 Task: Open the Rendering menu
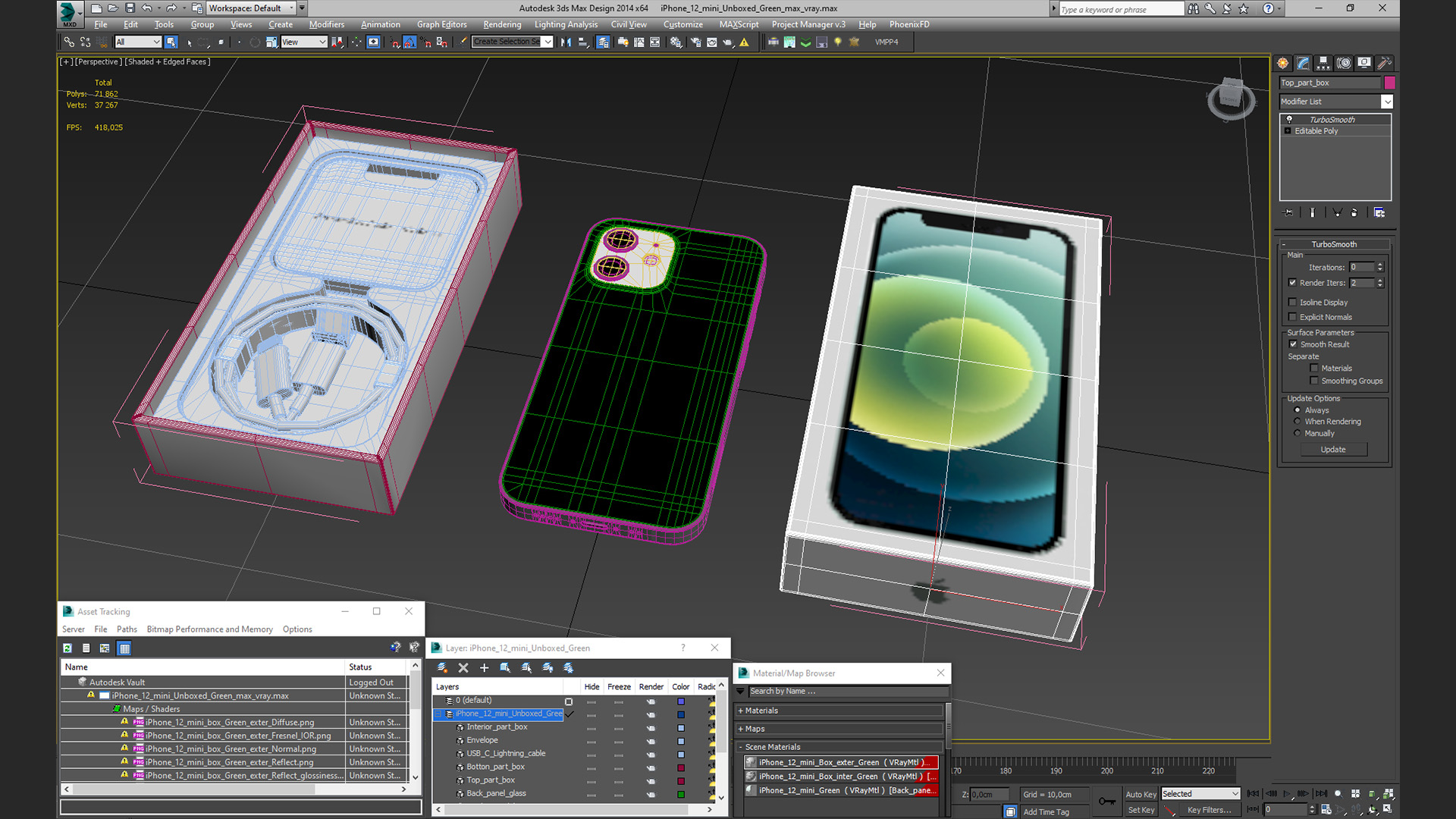pyautogui.click(x=502, y=24)
